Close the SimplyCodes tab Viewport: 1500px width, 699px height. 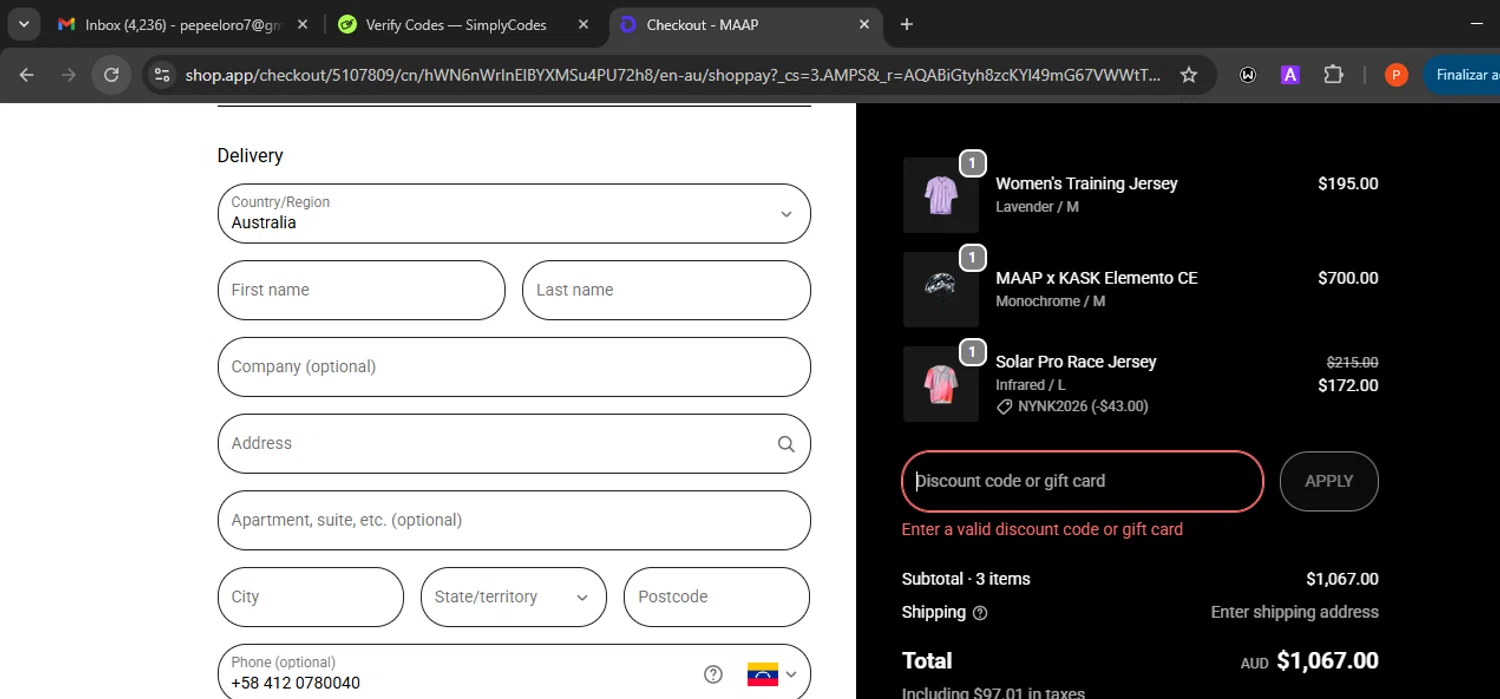583,25
